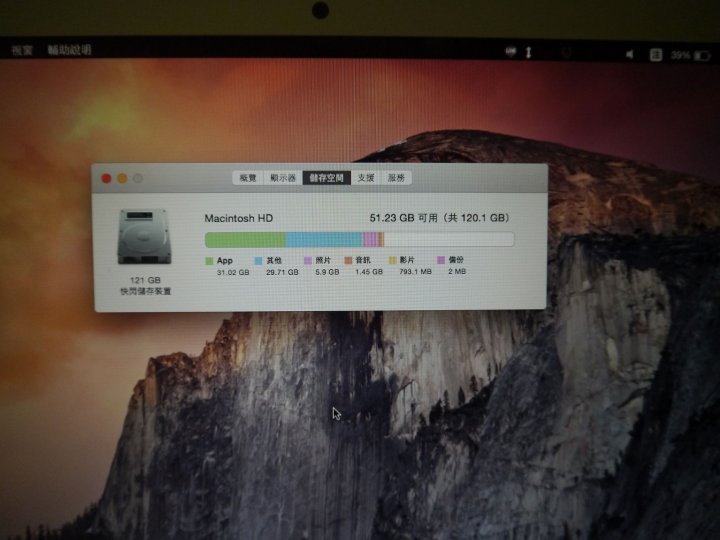Click the Macintosh HD volume name
The image size is (720, 540).
[239, 218]
